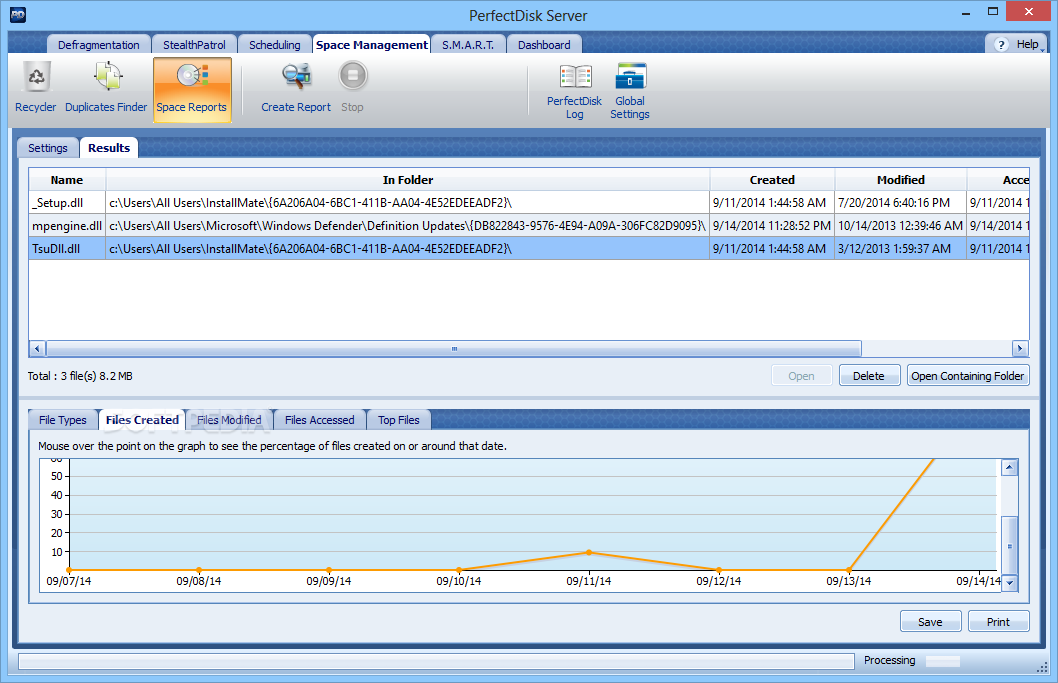Go to the Dashboard tab
Screen dimensions: 1058x683
544,45
